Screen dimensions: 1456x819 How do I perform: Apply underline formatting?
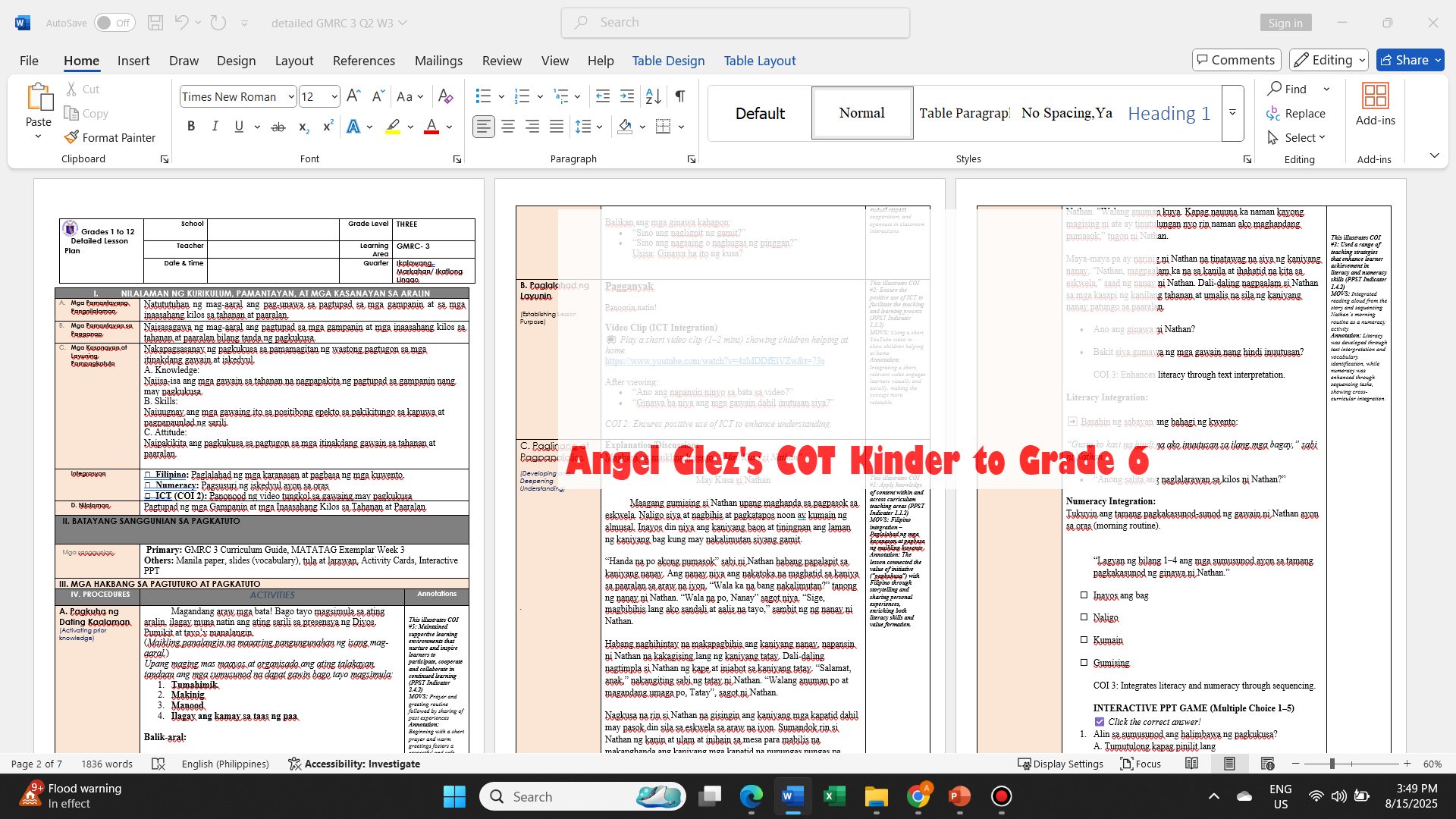click(240, 127)
